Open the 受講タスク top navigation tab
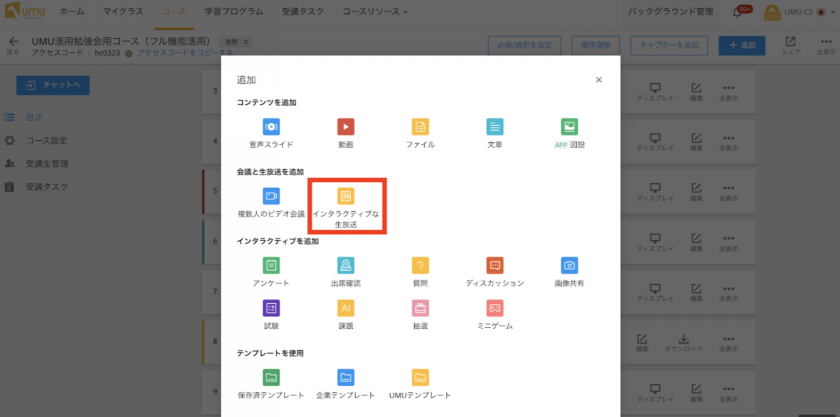 point(303,11)
